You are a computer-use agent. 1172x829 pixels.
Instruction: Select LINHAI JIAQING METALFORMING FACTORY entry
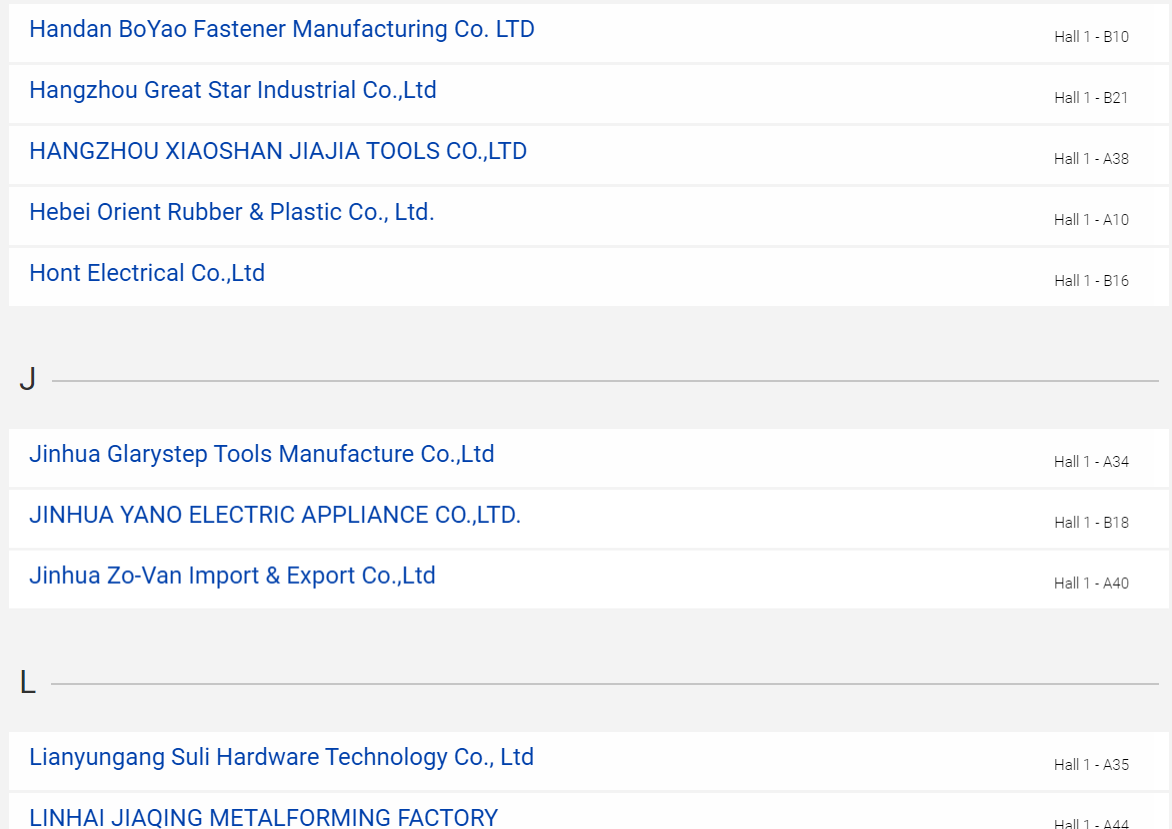coord(264,817)
